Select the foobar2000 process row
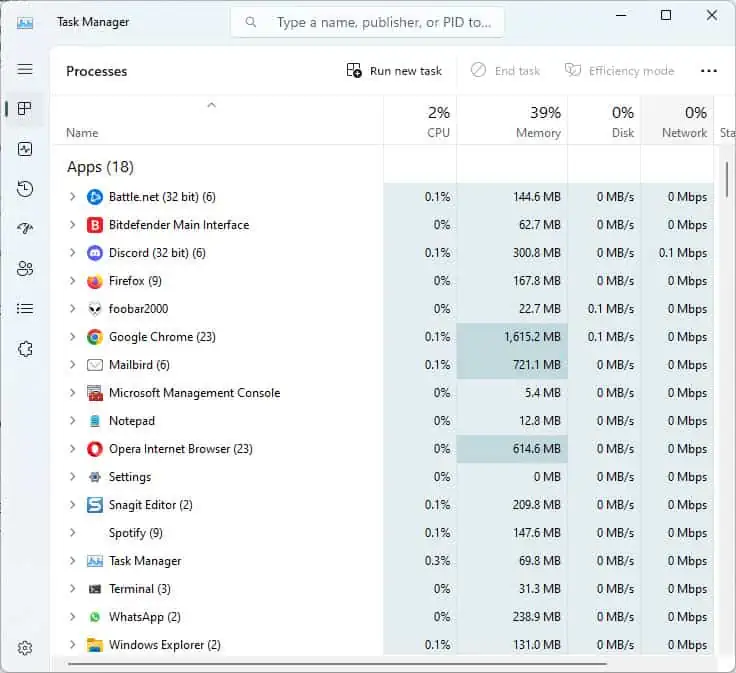736x673 pixels. 383,309
